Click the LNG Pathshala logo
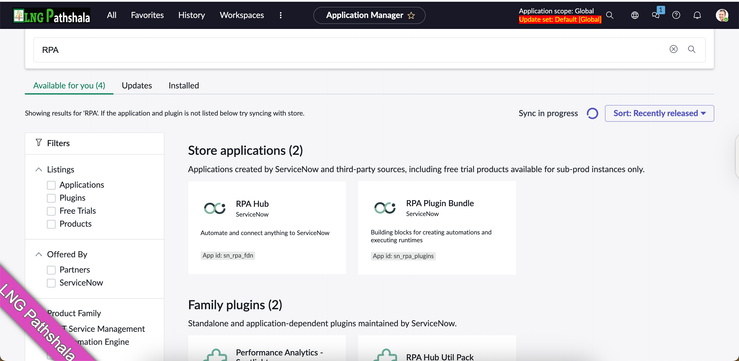Screen dimensions: 739x361 pos(51,16)
